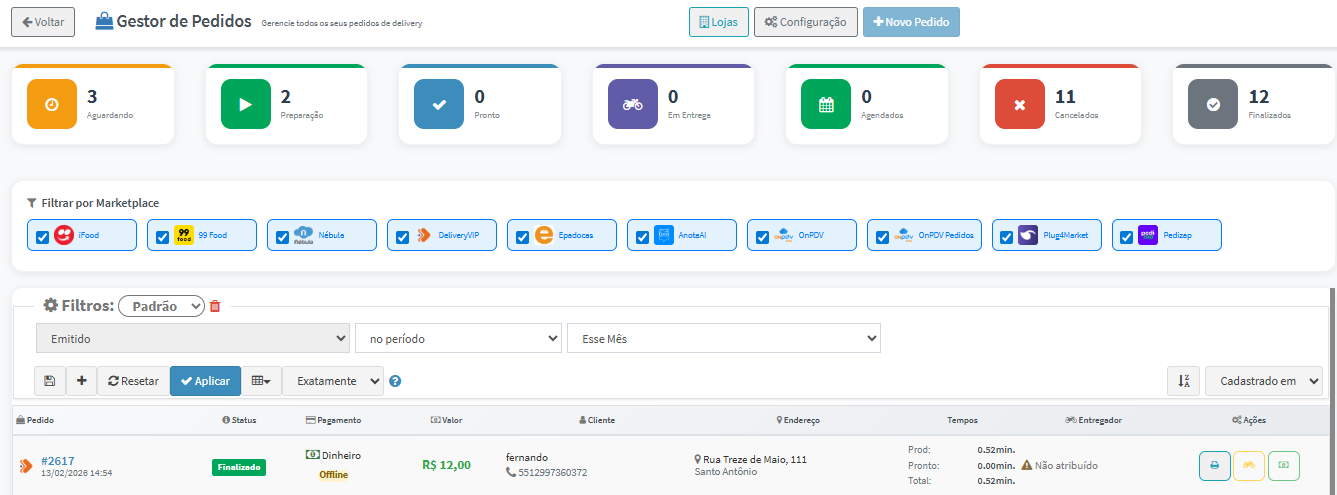Assign courier using yellow motorcycle icon

(1248, 465)
